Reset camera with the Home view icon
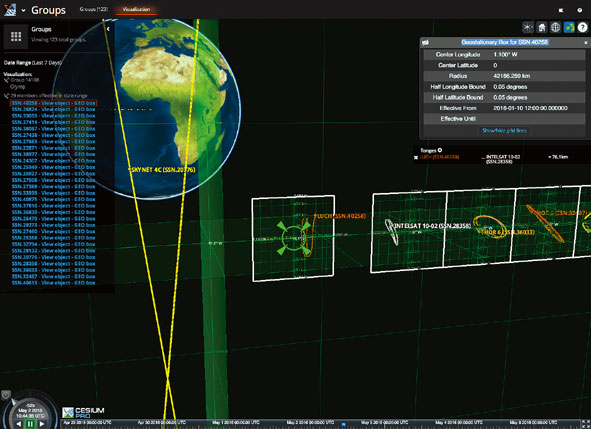The width and height of the screenshot is (591, 429). [x=542, y=27]
